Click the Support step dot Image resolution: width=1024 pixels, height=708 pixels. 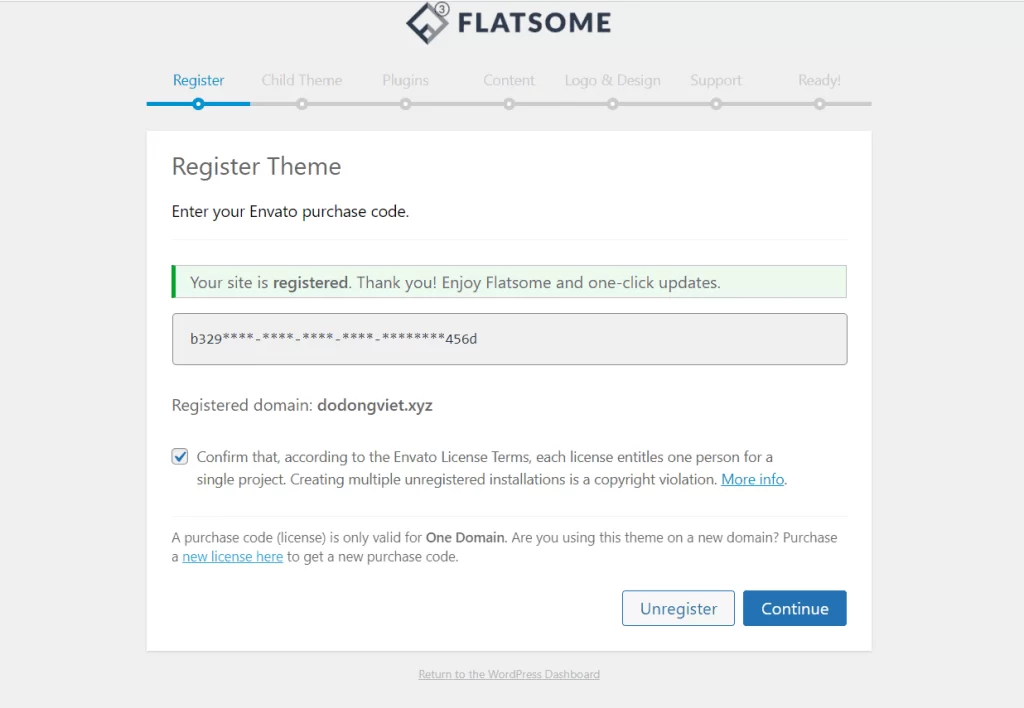tap(716, 103)
